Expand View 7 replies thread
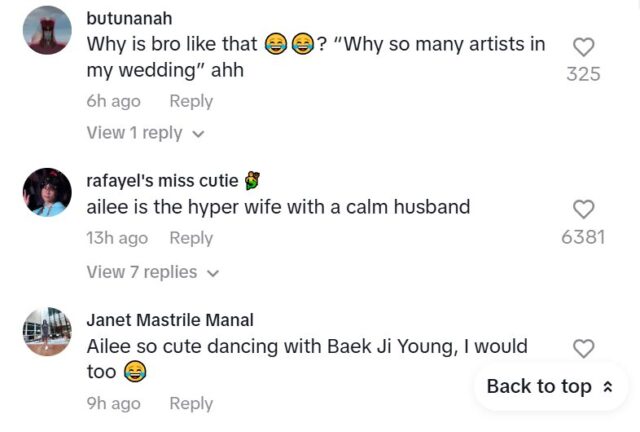Image resolution: width=640 pixels, height=432 pixels. 152,272
